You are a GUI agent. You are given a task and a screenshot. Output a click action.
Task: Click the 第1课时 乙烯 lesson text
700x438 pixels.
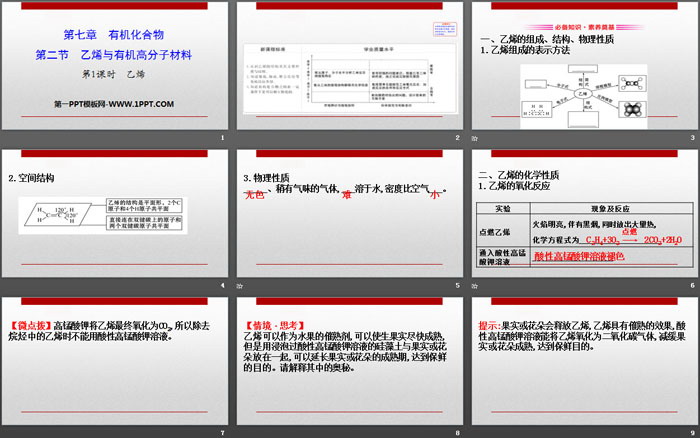tap(113, 74)
